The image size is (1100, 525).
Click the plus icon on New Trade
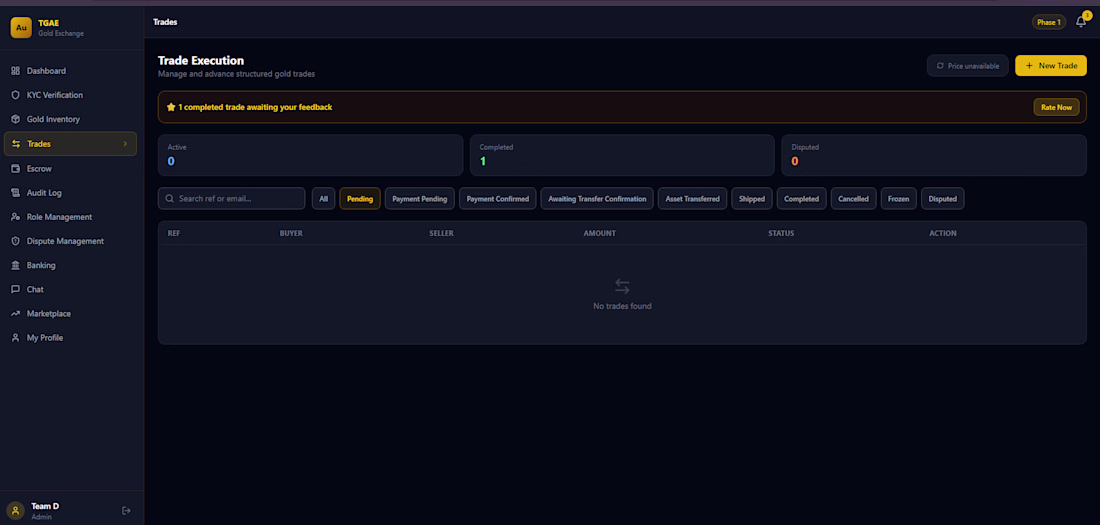tap(1029, 66)
